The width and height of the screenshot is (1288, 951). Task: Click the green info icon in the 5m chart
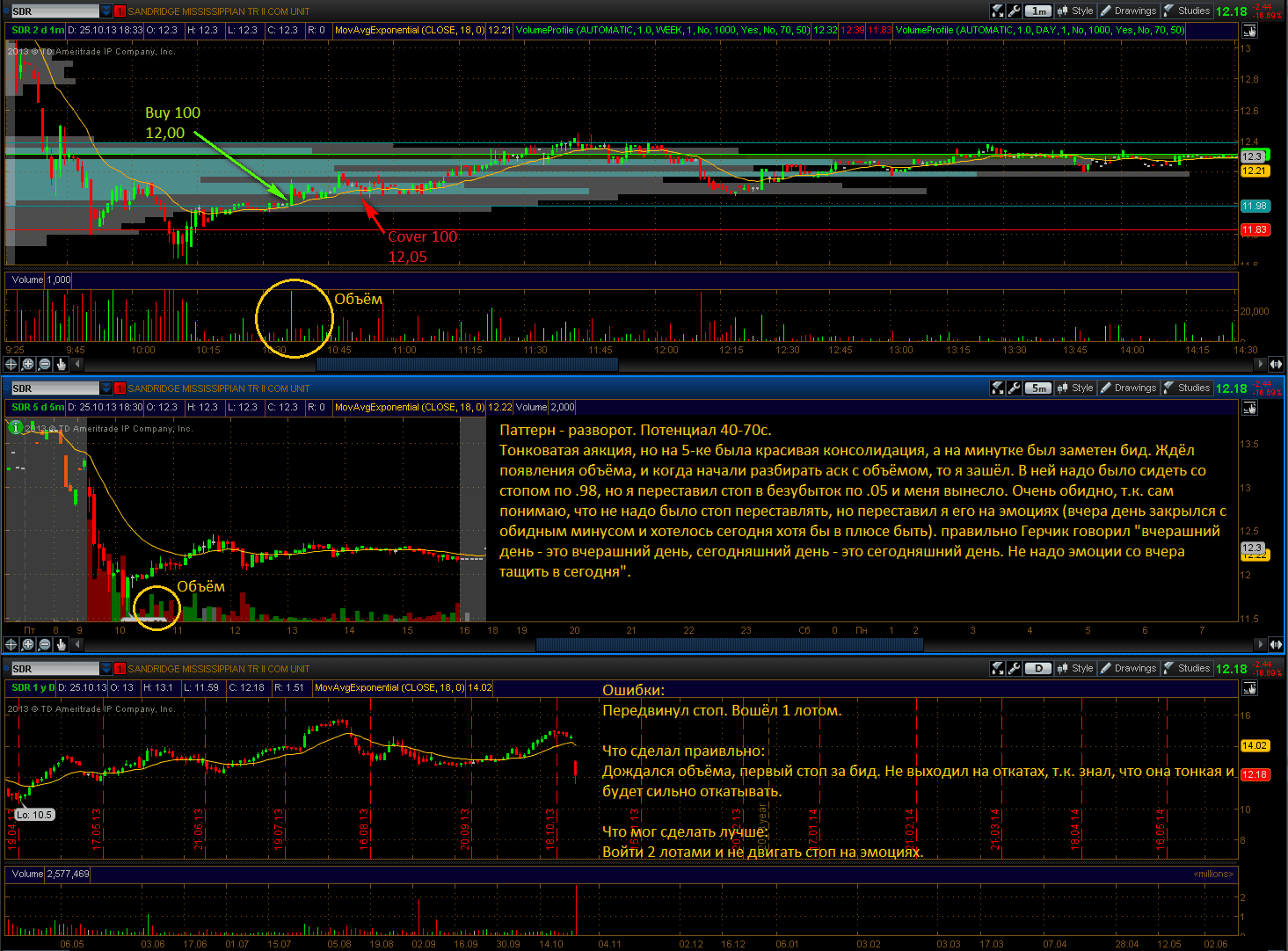tap(15, 427)
